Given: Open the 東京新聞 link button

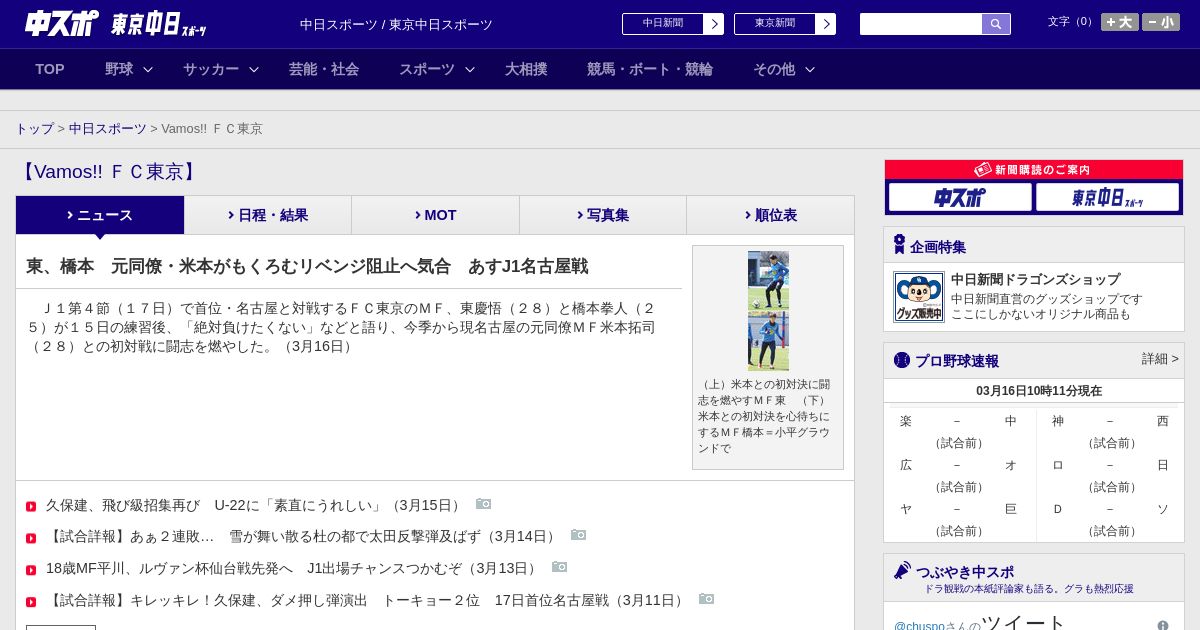Looking at the screenshot, I should tap(774, 23).
